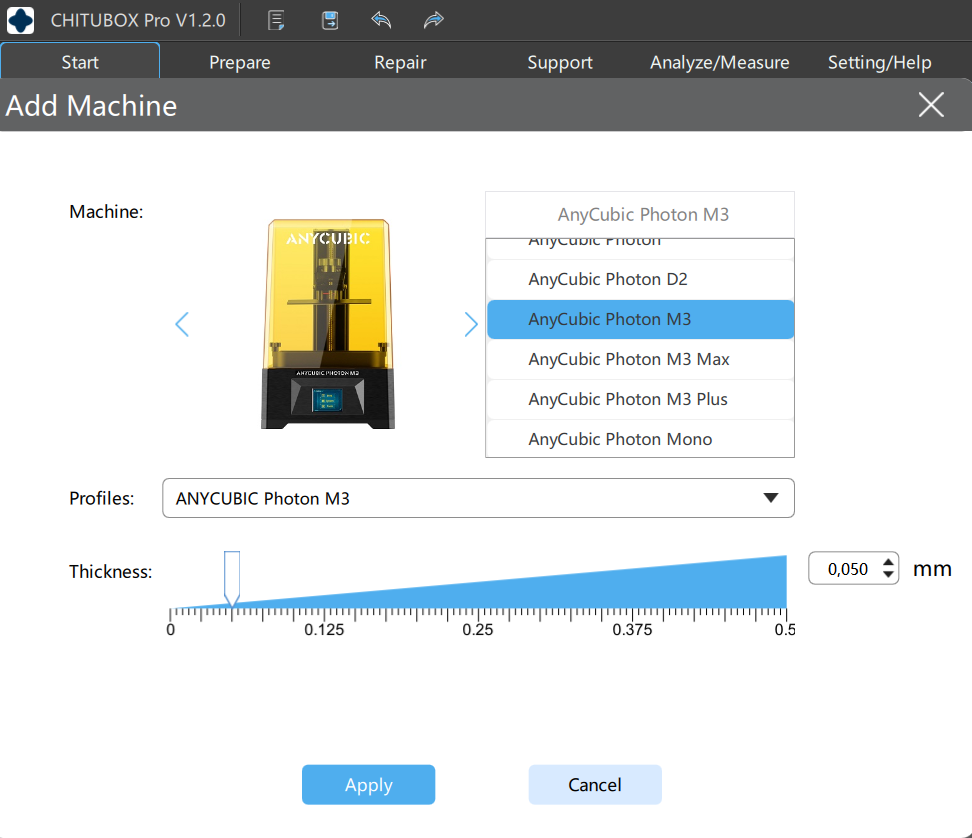This screenshot has width=972, height=838.
Task: Click the save project icon
Action: click(330, 20)
